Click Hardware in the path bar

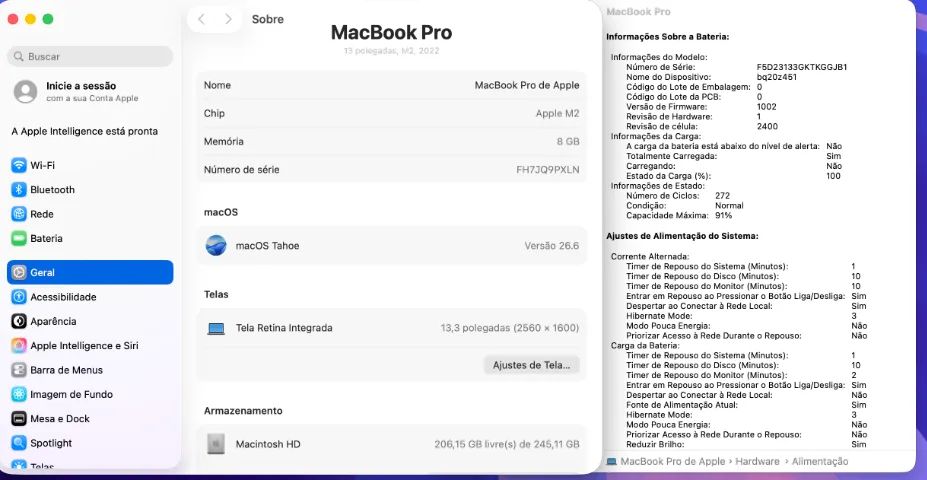757,461
